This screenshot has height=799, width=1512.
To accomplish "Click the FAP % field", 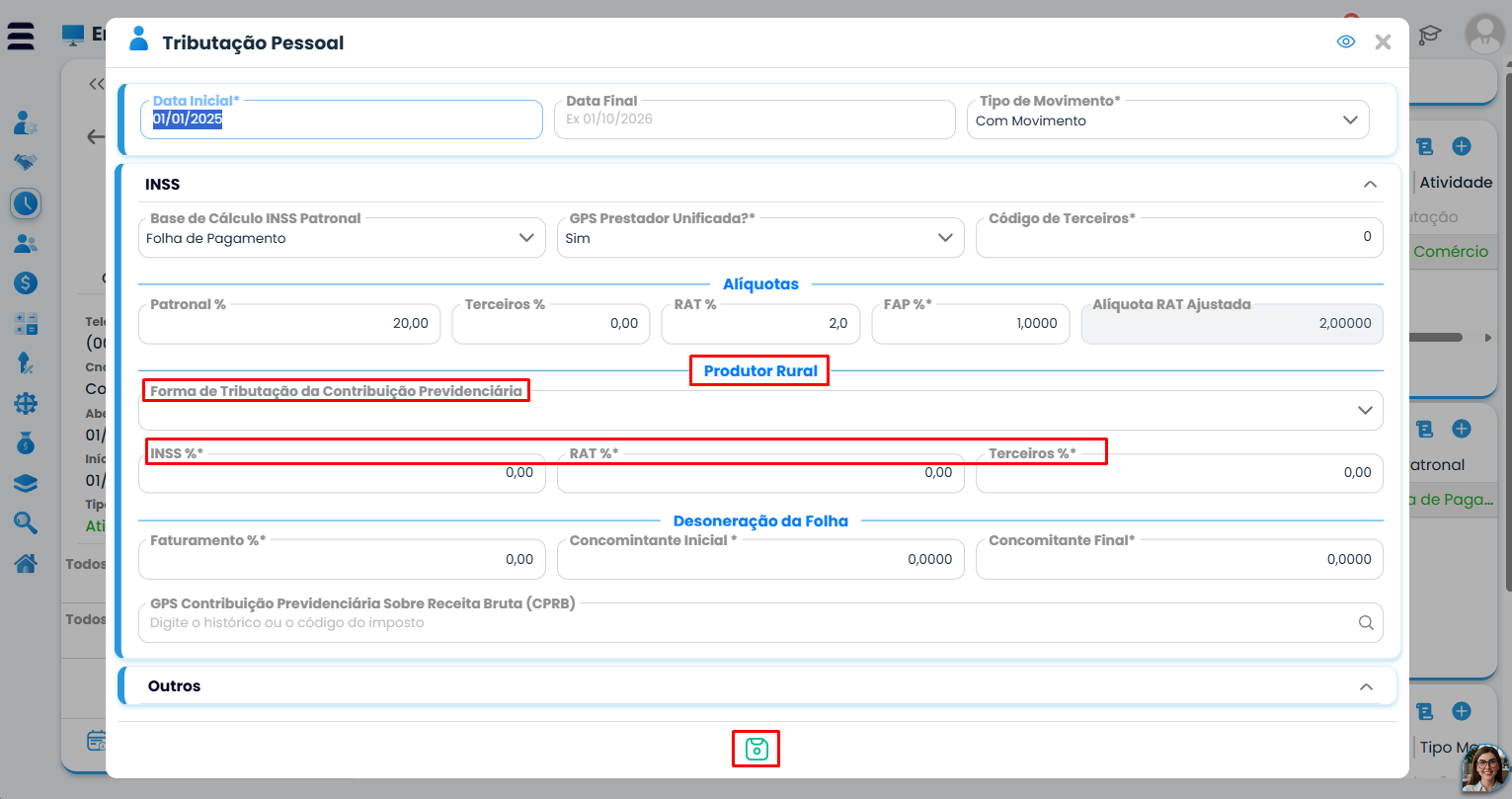I will point(971,323).
